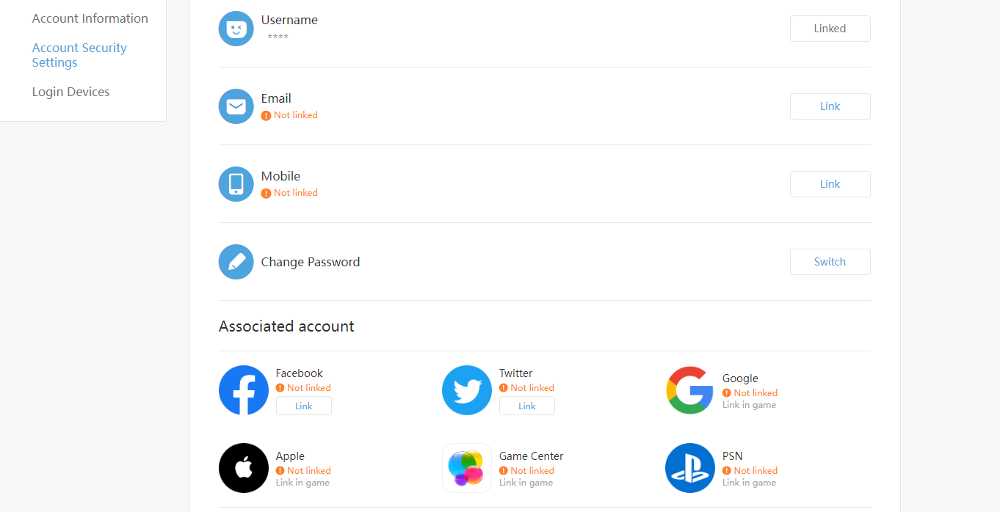This screenshot has height=512, width=1000.
Task: Click the Username smiley face icon
Action: click(x=236, y=29)
